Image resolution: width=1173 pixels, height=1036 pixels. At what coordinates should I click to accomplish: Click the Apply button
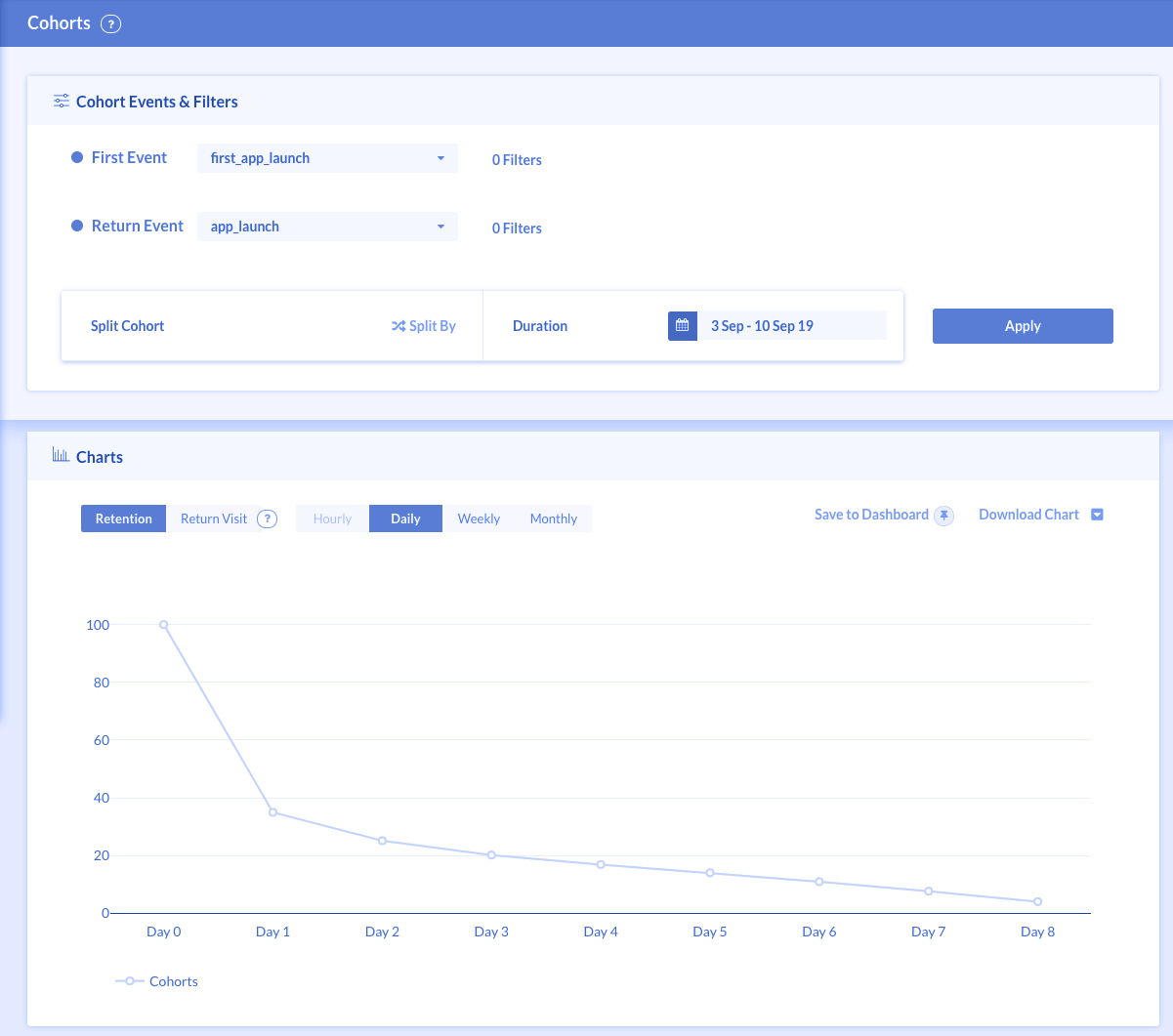pos(1023,325)
